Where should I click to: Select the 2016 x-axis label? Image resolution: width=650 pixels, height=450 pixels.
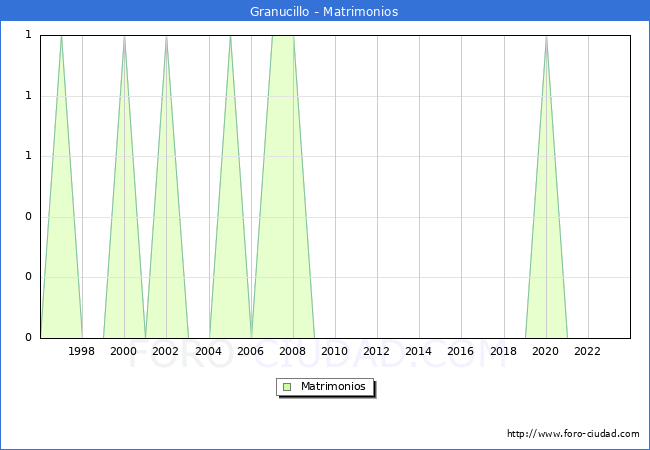[x=461, y=351]
